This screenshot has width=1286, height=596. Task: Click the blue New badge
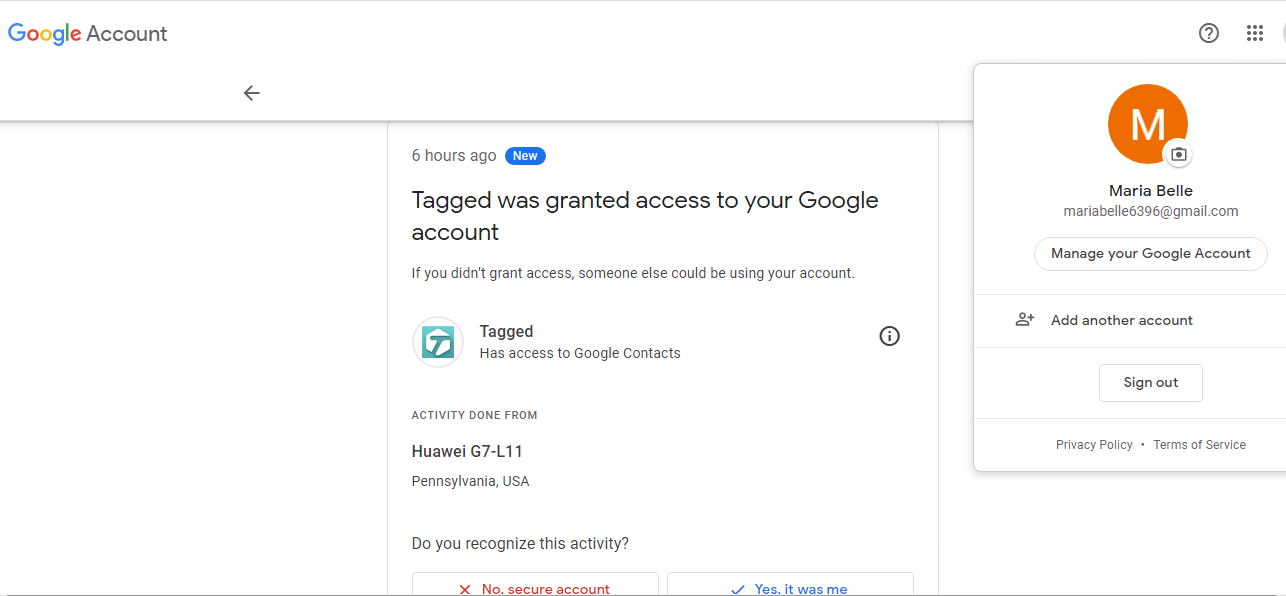pyautogui.click(x=525, y=156)
